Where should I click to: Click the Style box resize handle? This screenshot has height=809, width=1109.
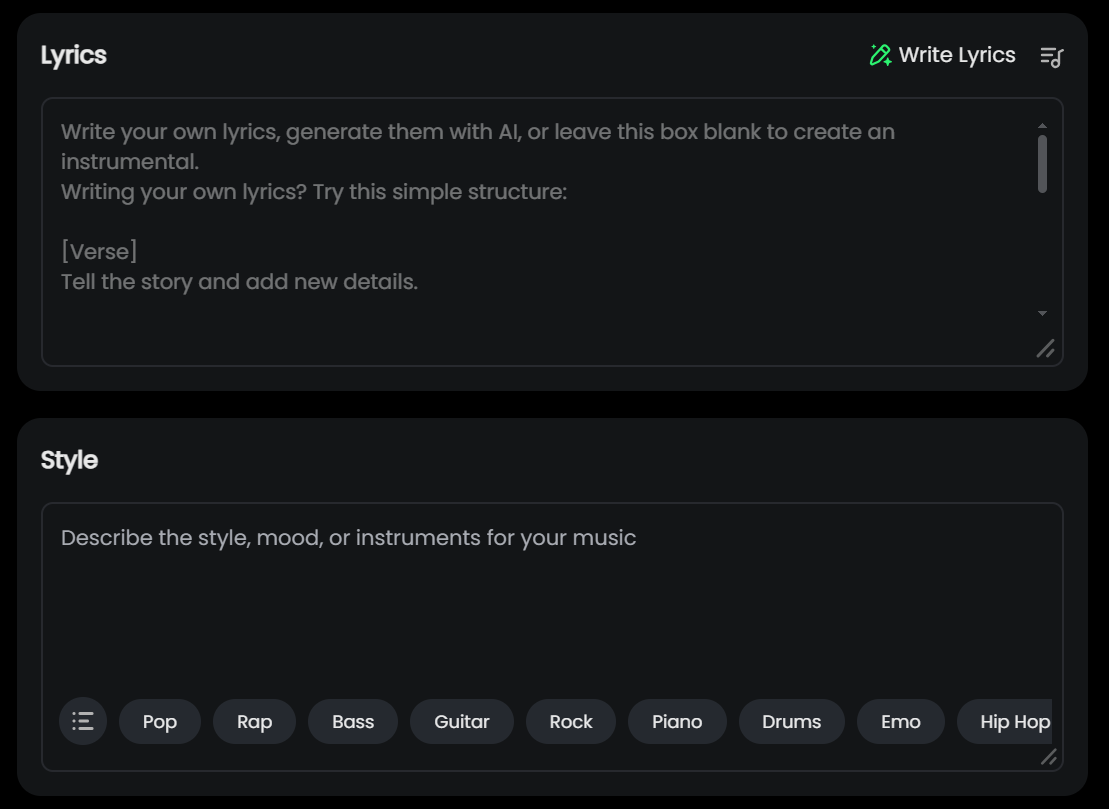point(1049,757)
